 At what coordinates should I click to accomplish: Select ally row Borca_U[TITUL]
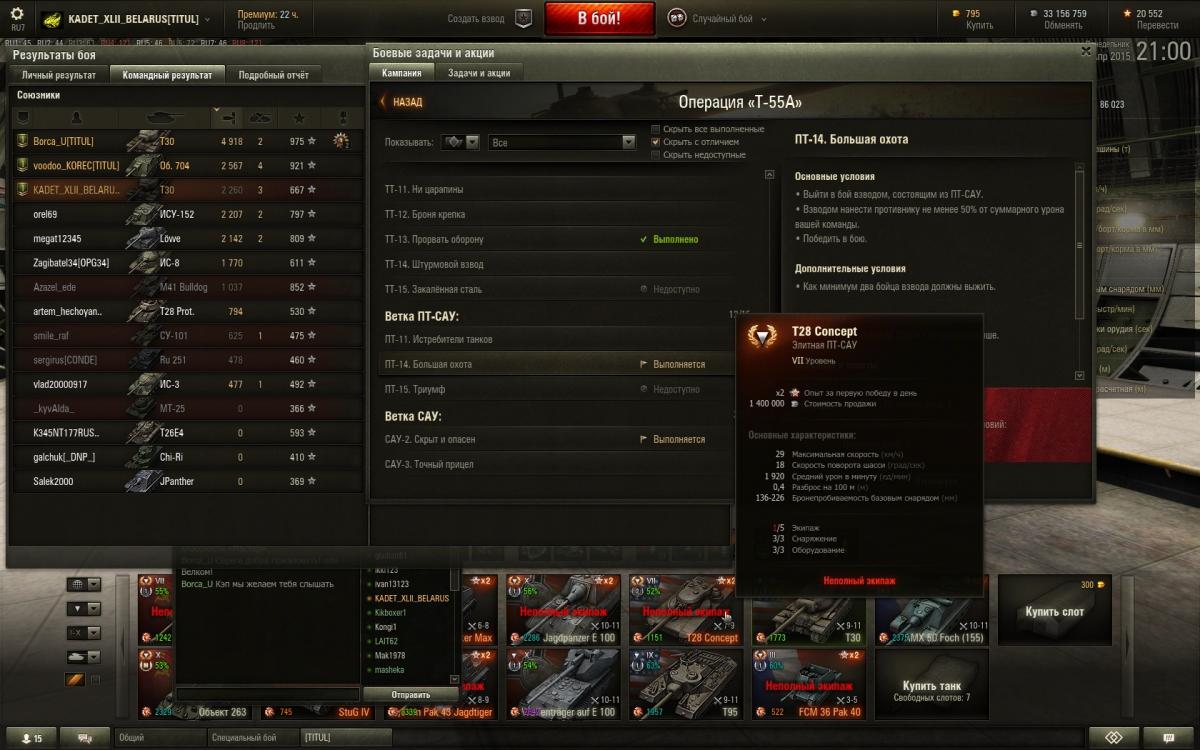186,141
